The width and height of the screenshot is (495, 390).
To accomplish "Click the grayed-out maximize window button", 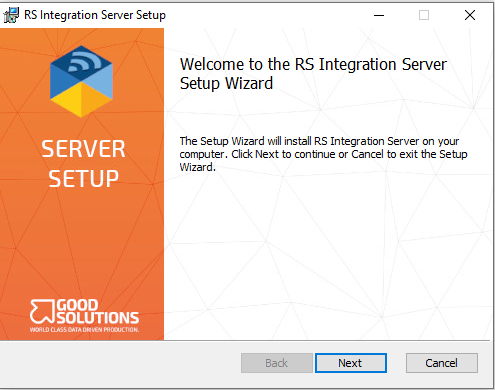I will pyautogui.click(x=424, y=15).
